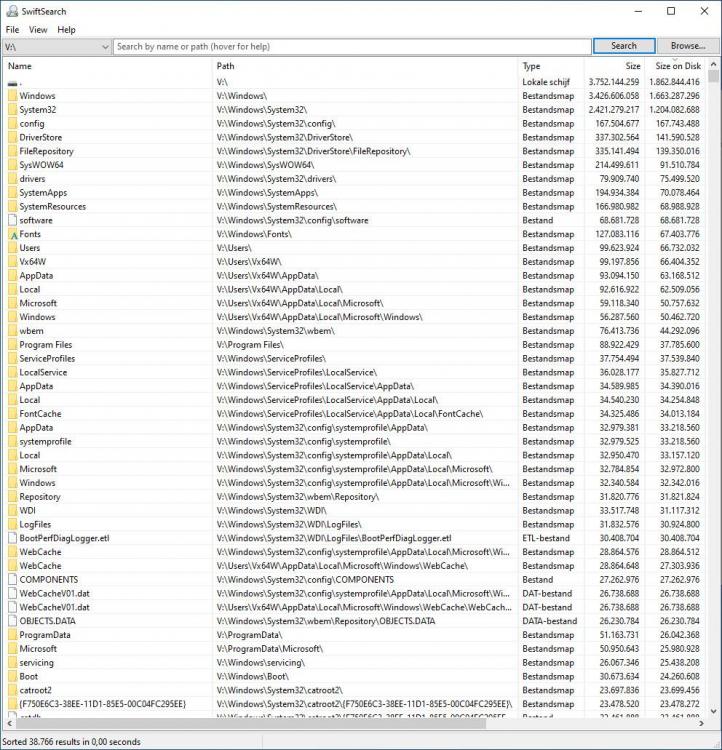The width and height of the screenshot is (722, 750).
Task: Sort results by Name column header
Action: [x=100, y=66]
